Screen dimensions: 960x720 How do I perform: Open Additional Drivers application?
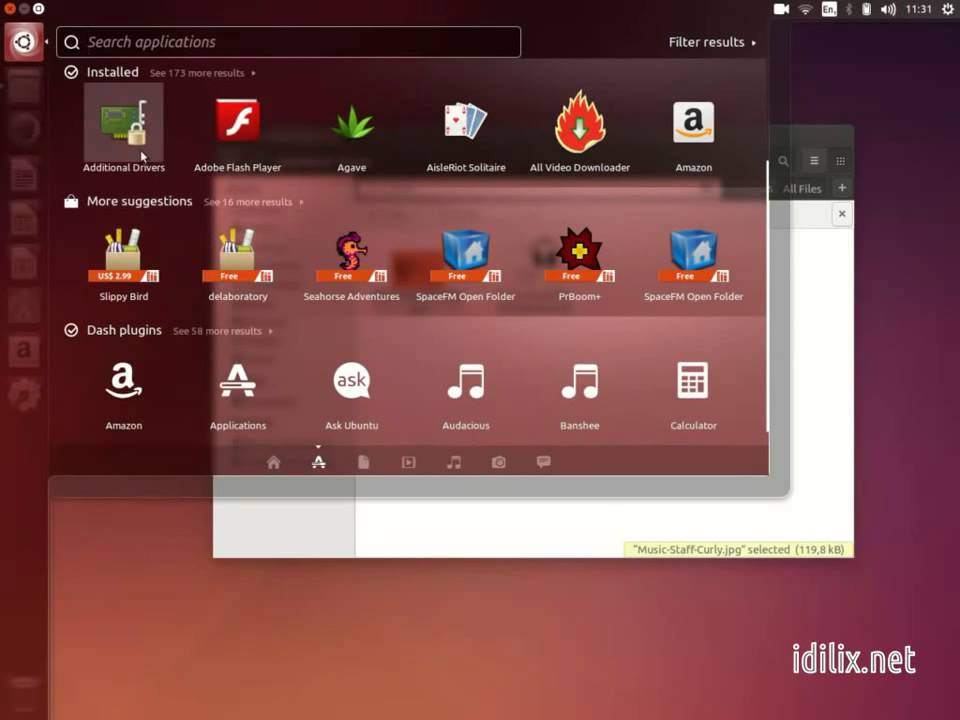[x=124, y=129]
